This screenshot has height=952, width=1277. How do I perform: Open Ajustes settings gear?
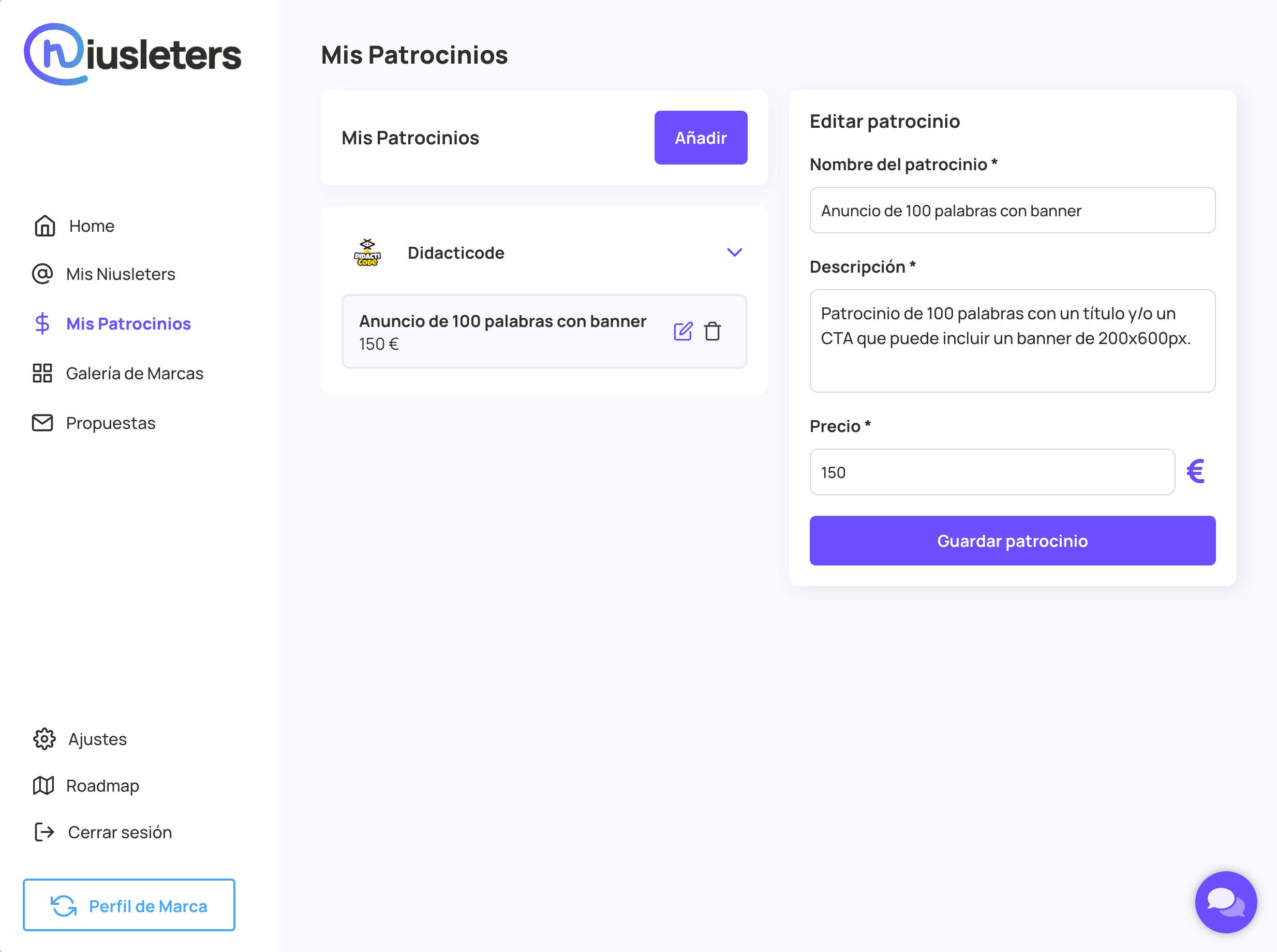point(44,739)
